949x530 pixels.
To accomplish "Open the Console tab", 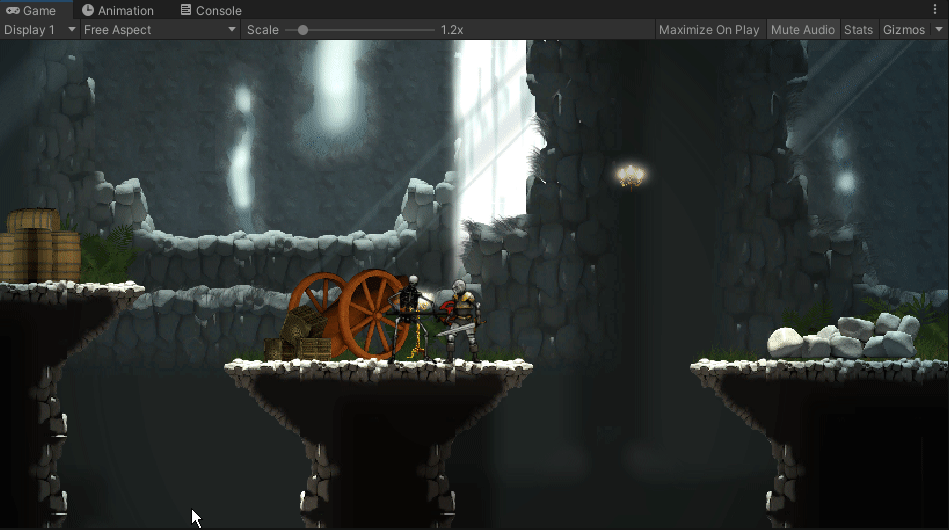I will tap(211, 10).
